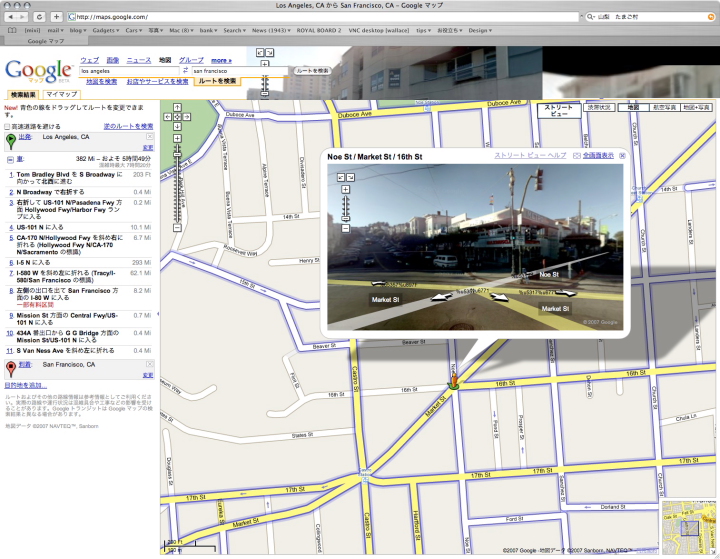Reload page with Safari refresh button
Screen dimensions: 720x559
pyautogui.click(x=39, y=17)
